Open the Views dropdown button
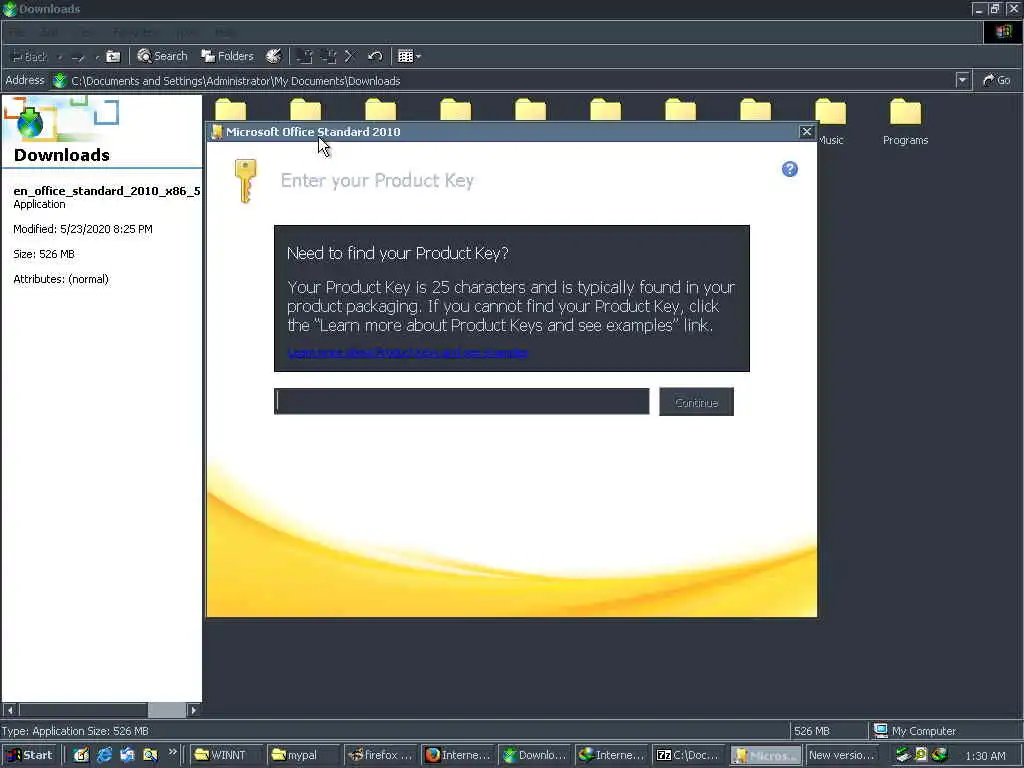 point(409,57)
